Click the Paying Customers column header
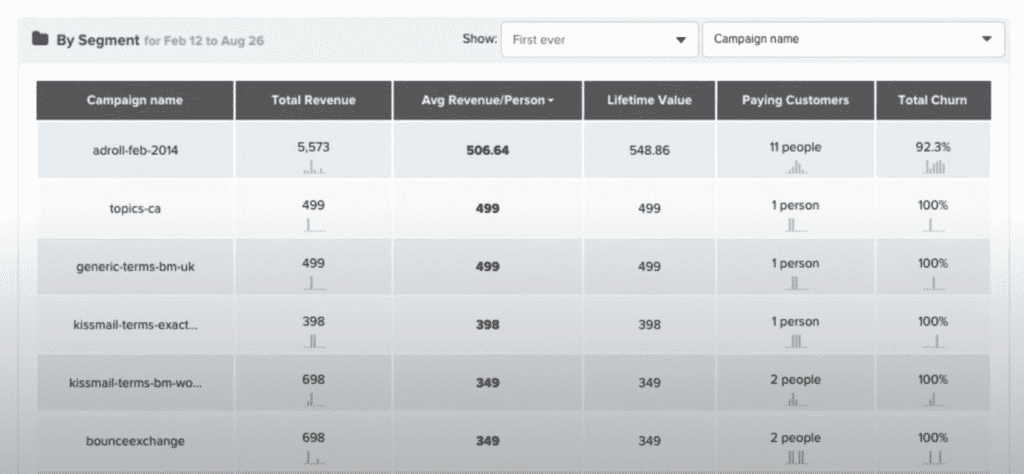 (x=795, y=101)
